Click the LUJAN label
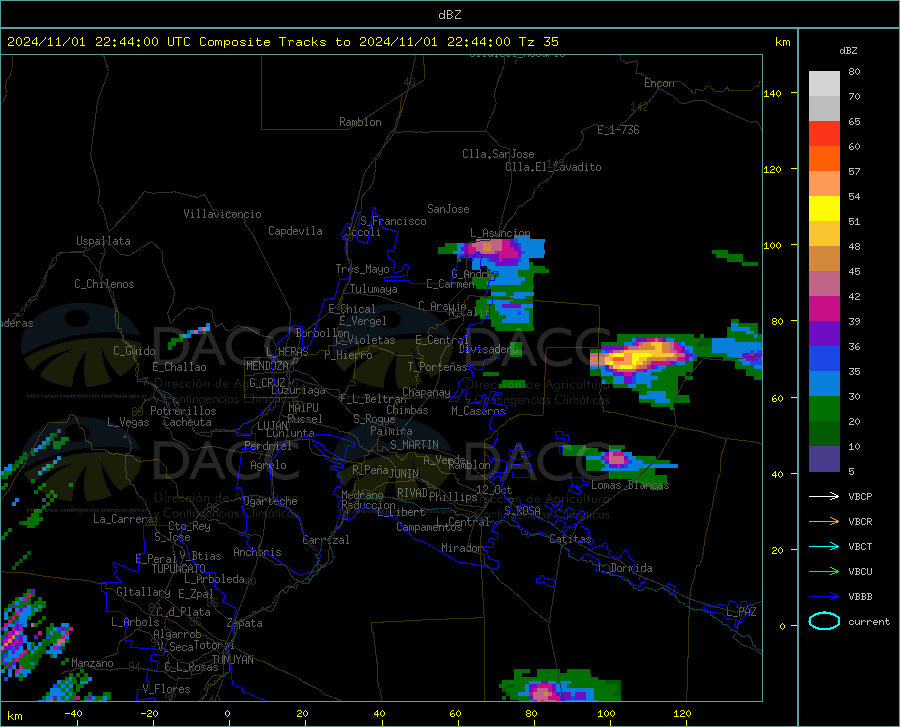The image size is (900, 727). coord(272,426)
